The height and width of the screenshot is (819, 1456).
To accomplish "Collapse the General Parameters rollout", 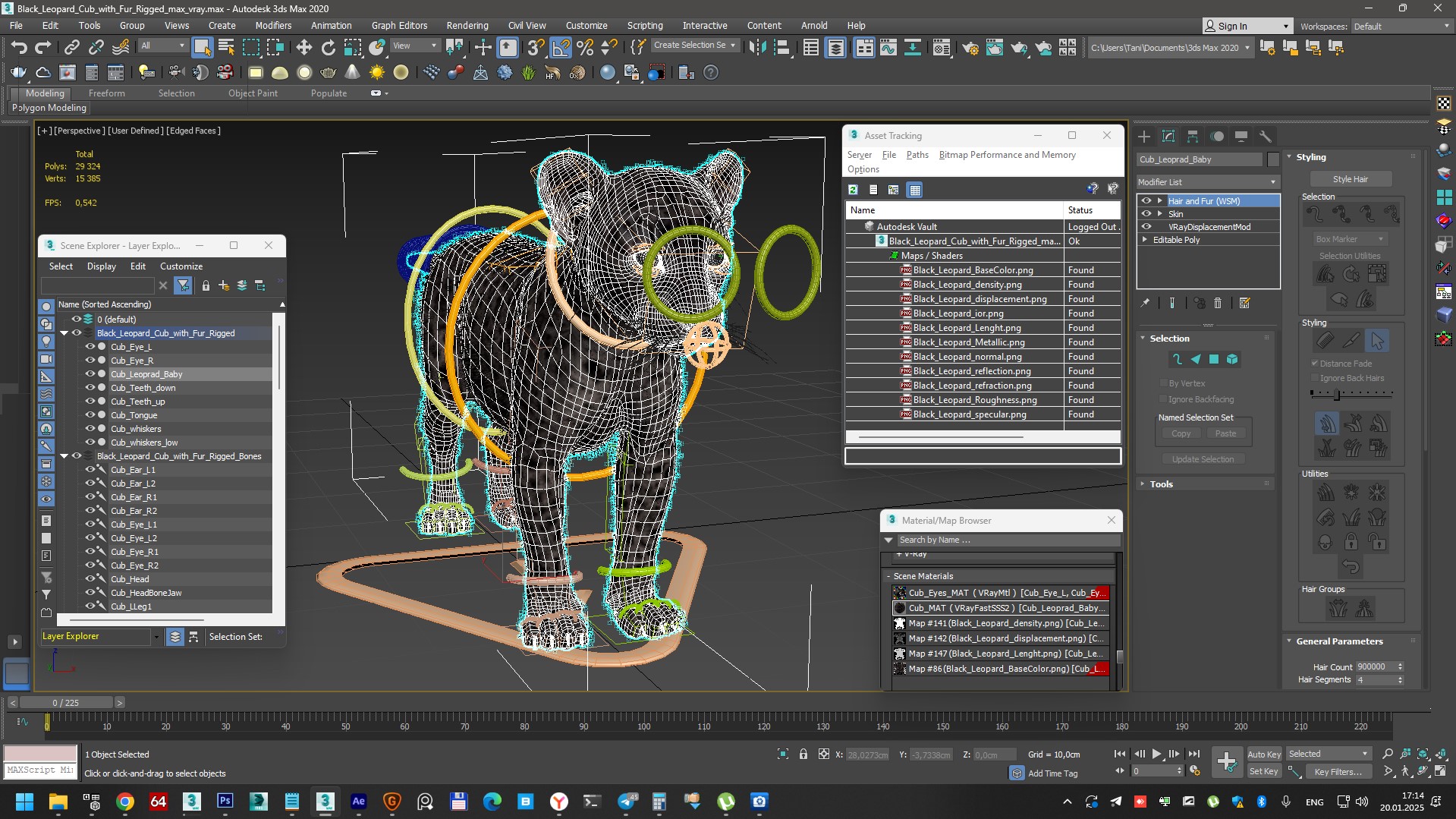I will [x=1339, y=641].
